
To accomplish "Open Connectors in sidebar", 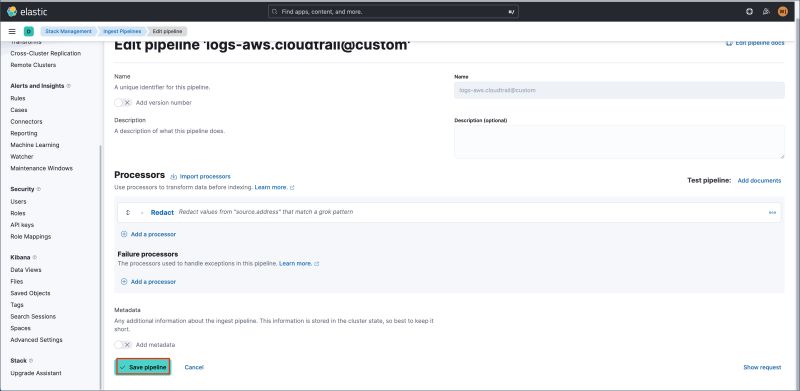I will pos(27,122).
